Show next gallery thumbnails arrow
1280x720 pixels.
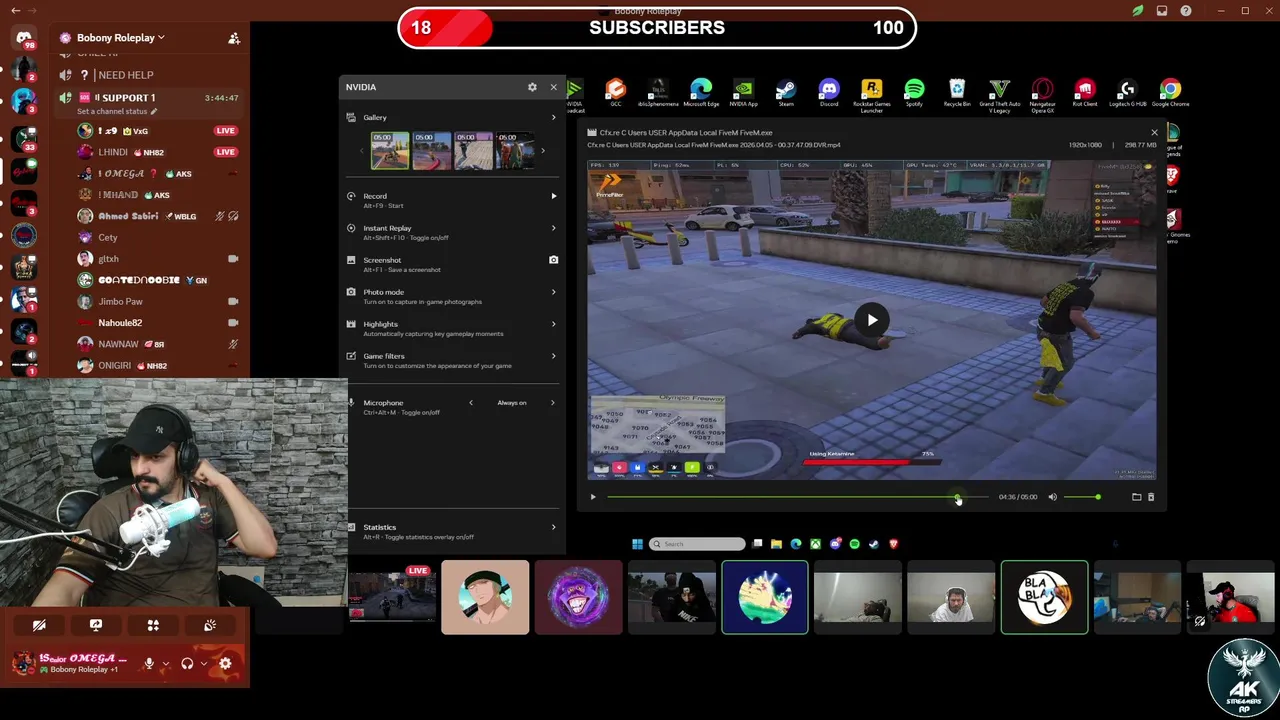point(543,151)
